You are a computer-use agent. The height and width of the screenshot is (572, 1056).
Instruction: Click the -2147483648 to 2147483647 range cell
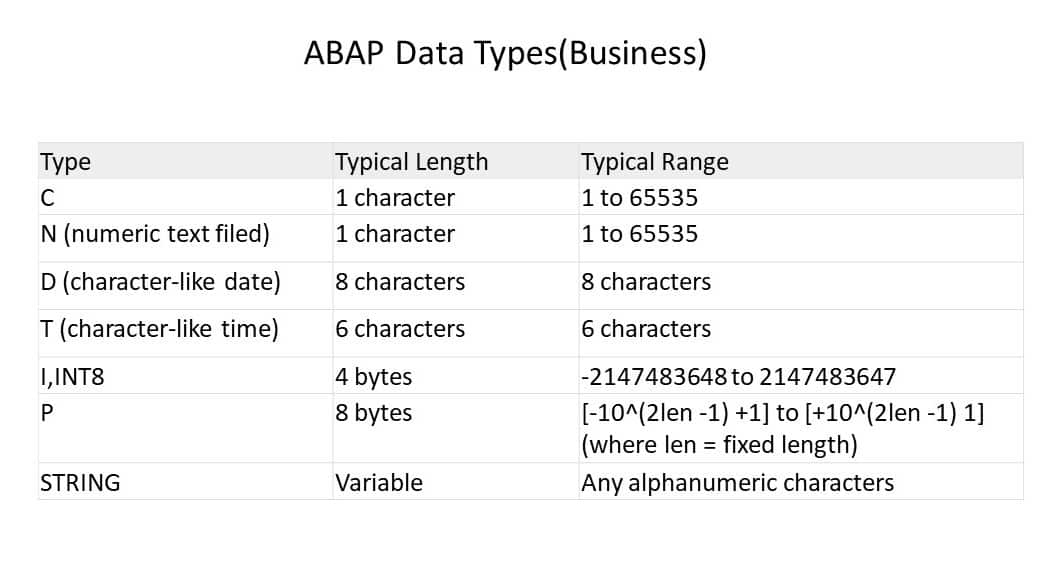point(738,377)
